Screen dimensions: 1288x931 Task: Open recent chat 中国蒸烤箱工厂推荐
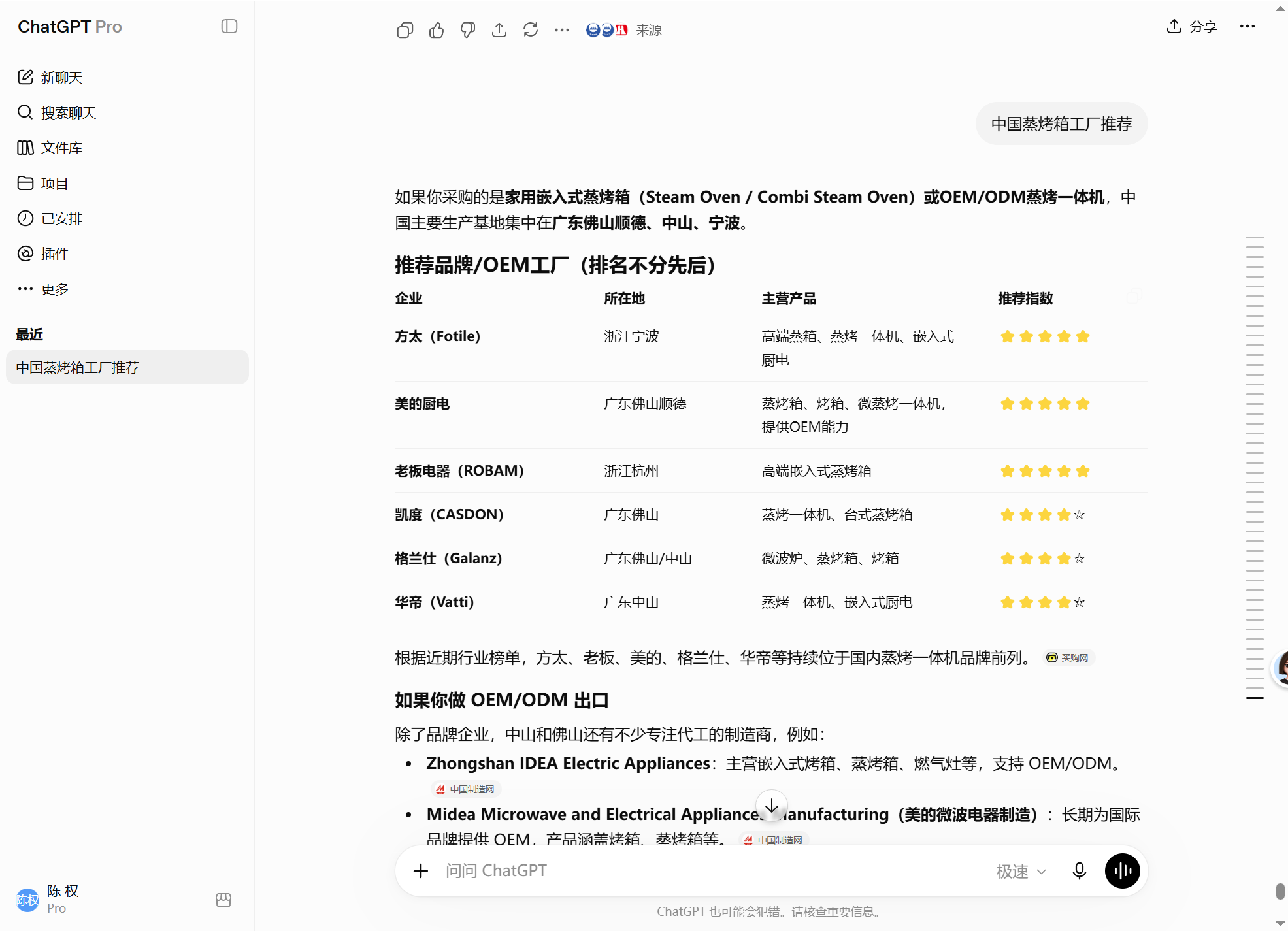tap(127, 367)
